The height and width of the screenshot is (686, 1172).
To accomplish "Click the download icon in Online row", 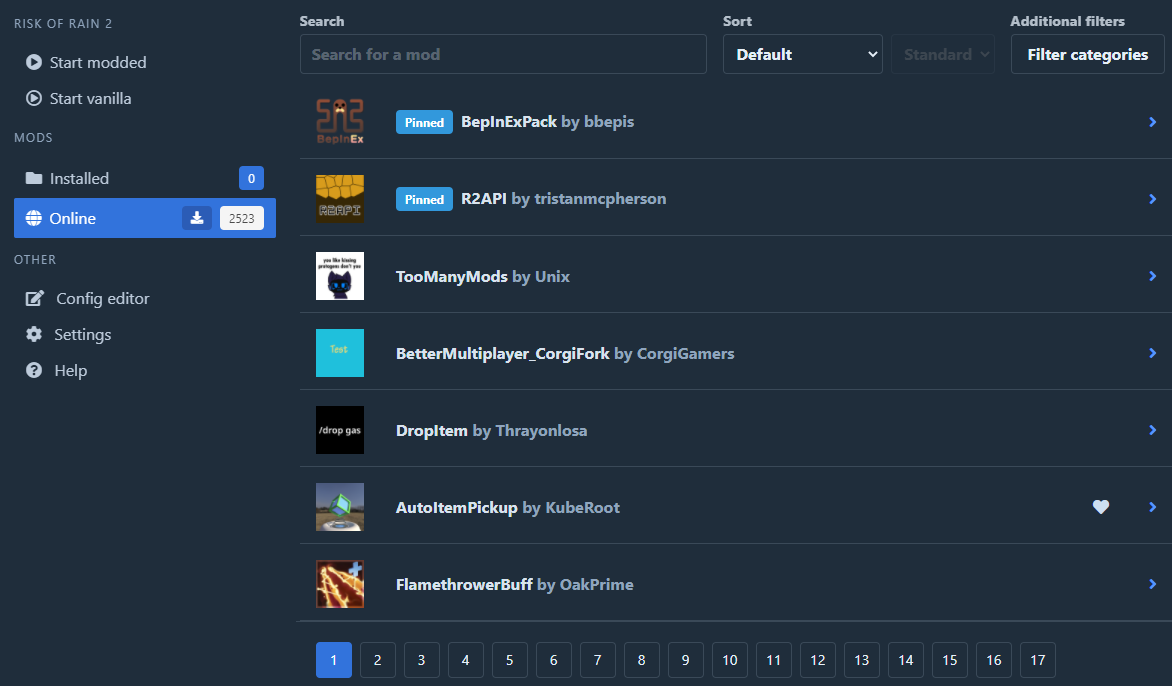I will (197, 217).
